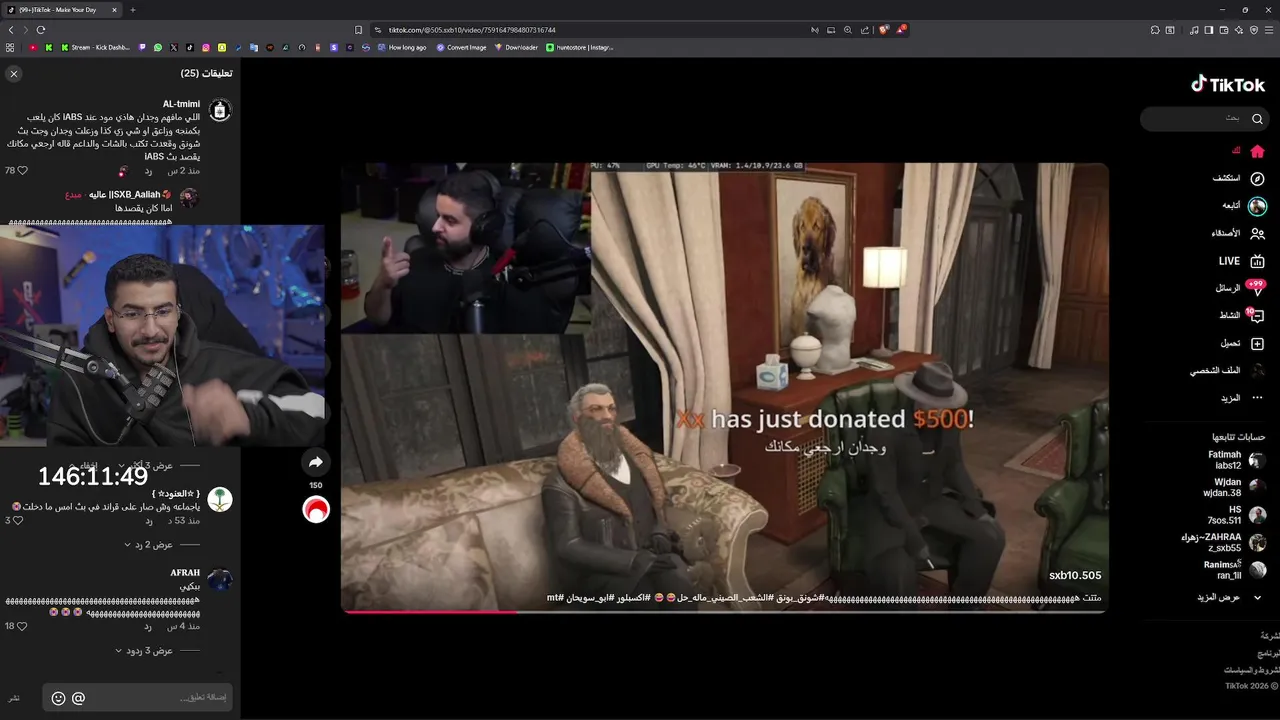Open the Friends icon in sidebar
1280x720 pixels.
[1257, 233]
